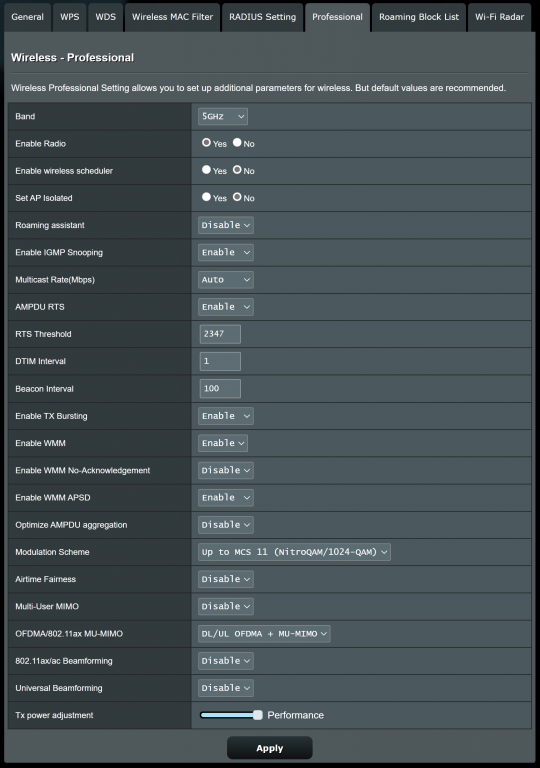The image size is (540, 768).
Task: Open the Wi-Fi Radar tab
Action: 499,17
